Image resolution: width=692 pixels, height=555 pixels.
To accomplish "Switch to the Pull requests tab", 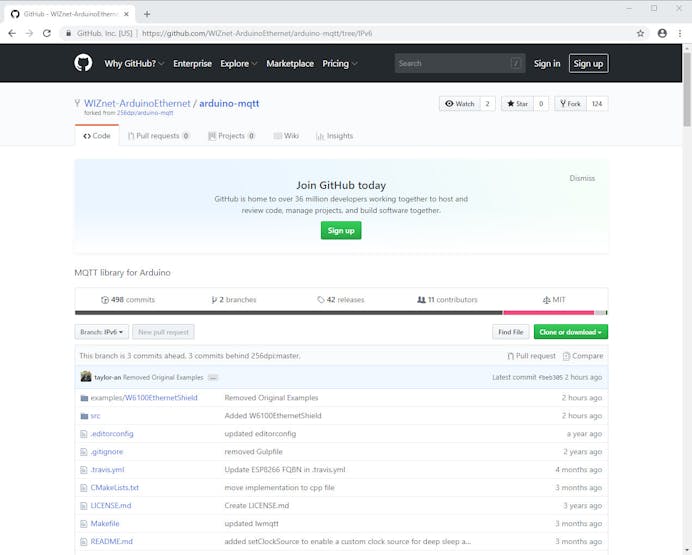I will click(158, 136).
